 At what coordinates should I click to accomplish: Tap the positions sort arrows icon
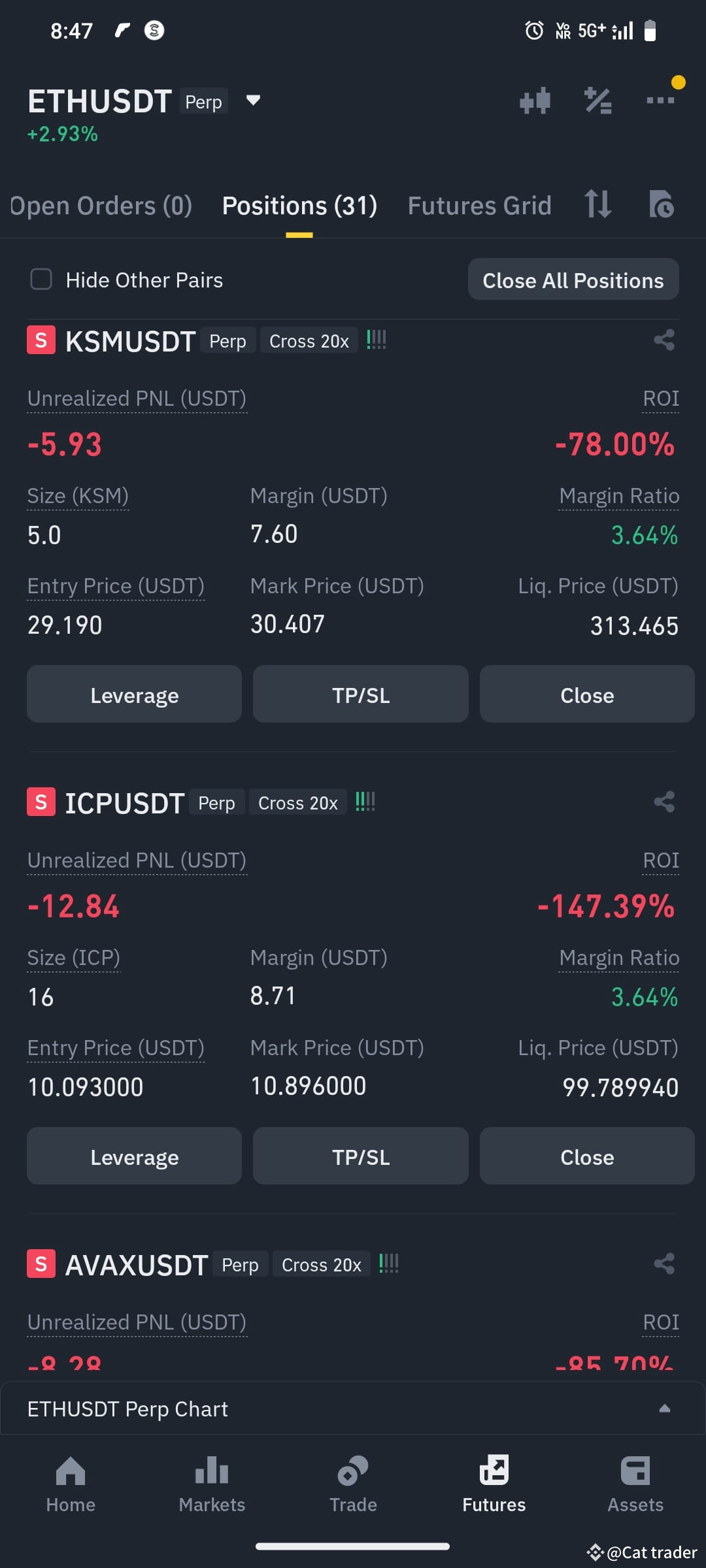pyautogui.click(x=597, y=204)
